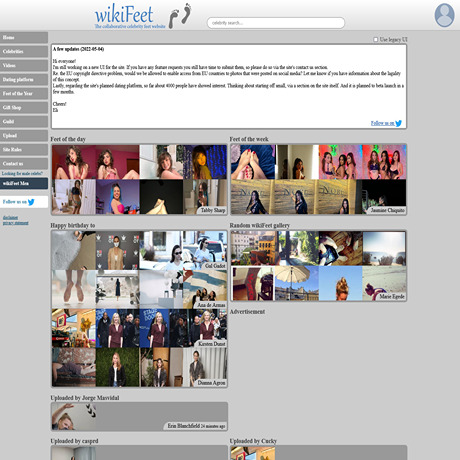The image size is (460, 460).
Task: Open the Site Rules page
Action: coord(24,150)
